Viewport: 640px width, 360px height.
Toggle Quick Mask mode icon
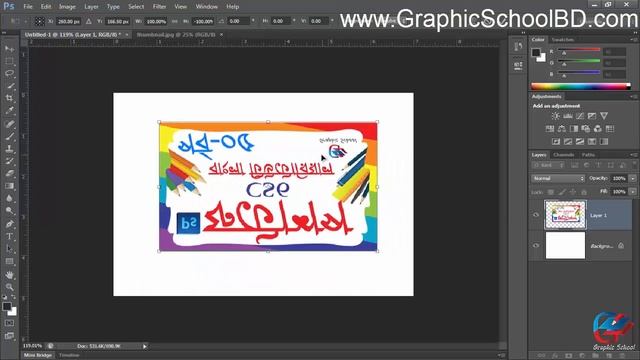point(9,323)
